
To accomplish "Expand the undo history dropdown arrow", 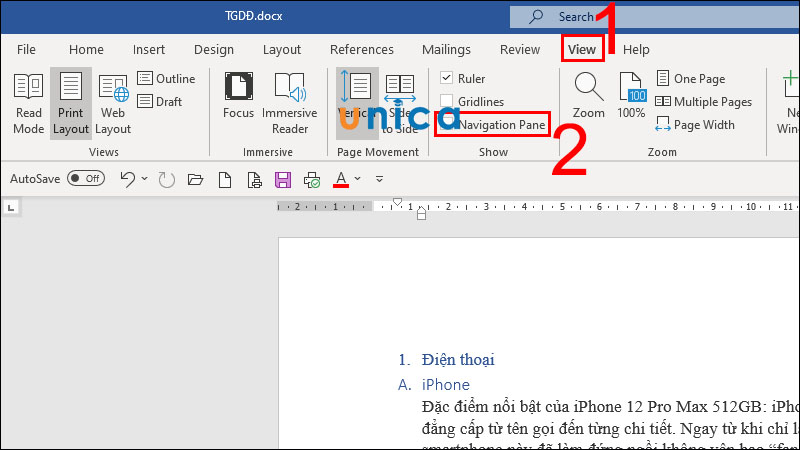I will point(145,179).
